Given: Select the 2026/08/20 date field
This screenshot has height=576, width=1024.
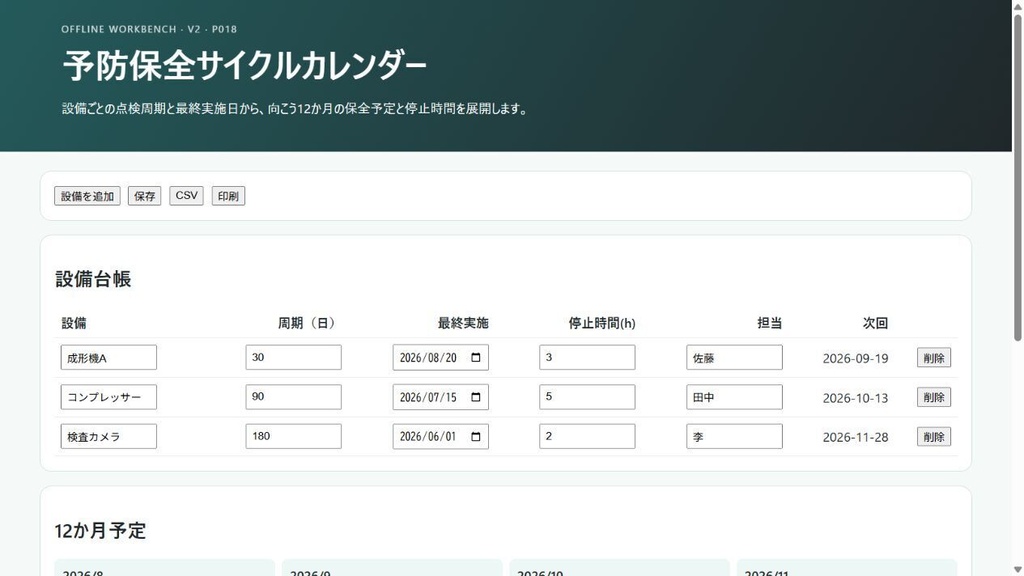Looking at the screenshot, I should (x=440, y=358).
